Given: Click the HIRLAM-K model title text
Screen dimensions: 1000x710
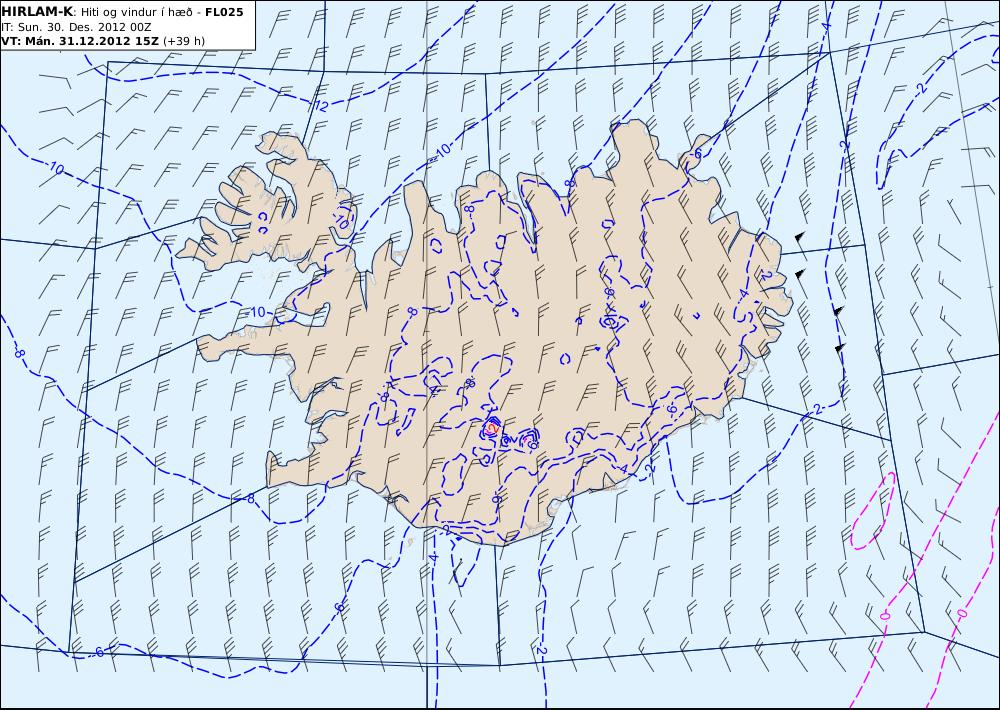Looking at the screenshot, I should [x=38, y=12].
